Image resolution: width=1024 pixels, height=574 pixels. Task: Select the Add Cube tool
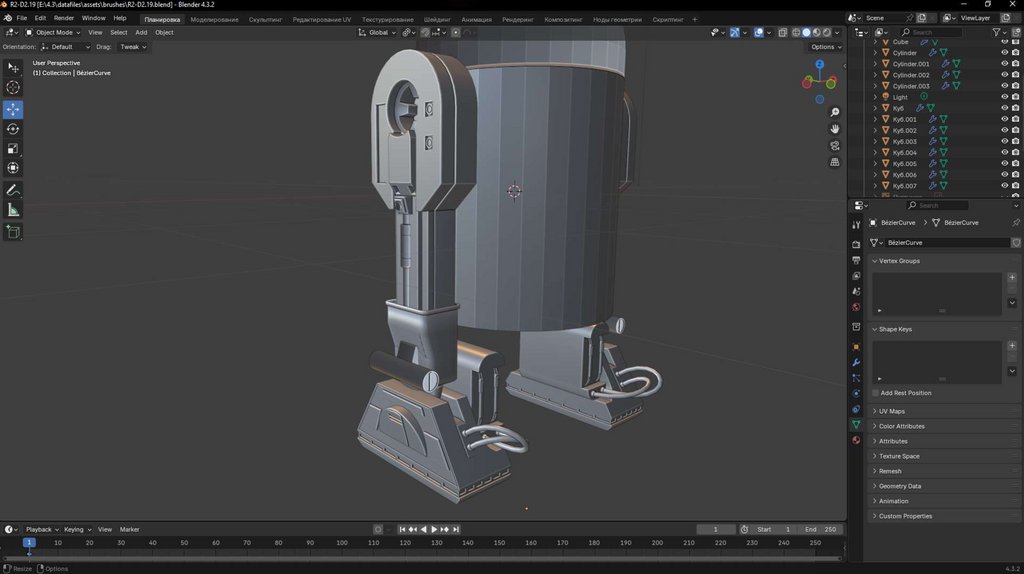pyautogui.click(x=13, y=232)
